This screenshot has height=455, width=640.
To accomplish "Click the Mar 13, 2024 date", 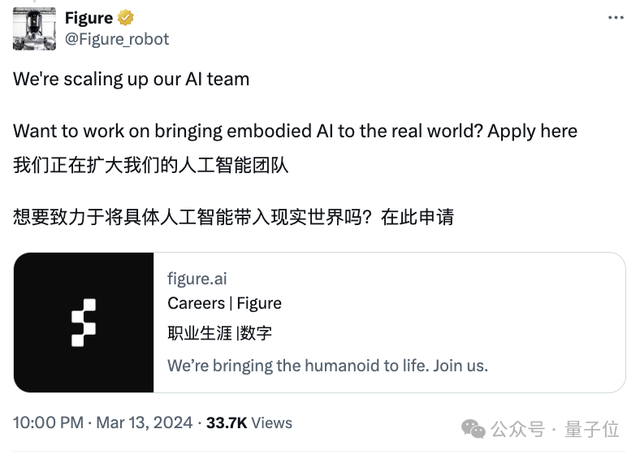I will [x=147, y=423].
